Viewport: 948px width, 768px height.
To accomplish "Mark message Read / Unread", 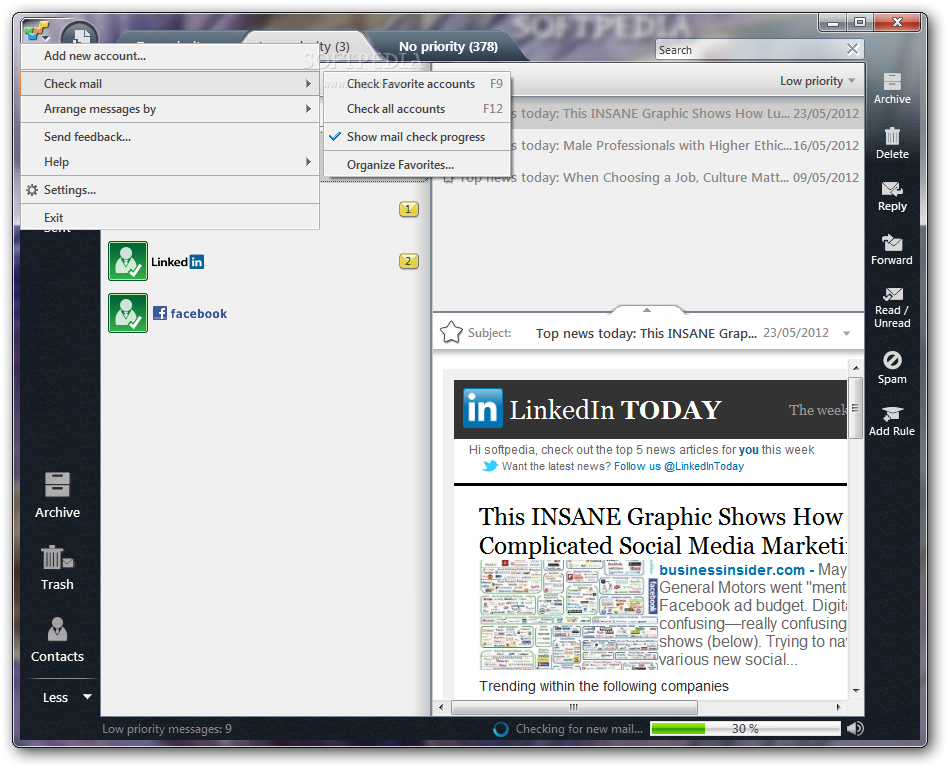I will coord(892,307).
